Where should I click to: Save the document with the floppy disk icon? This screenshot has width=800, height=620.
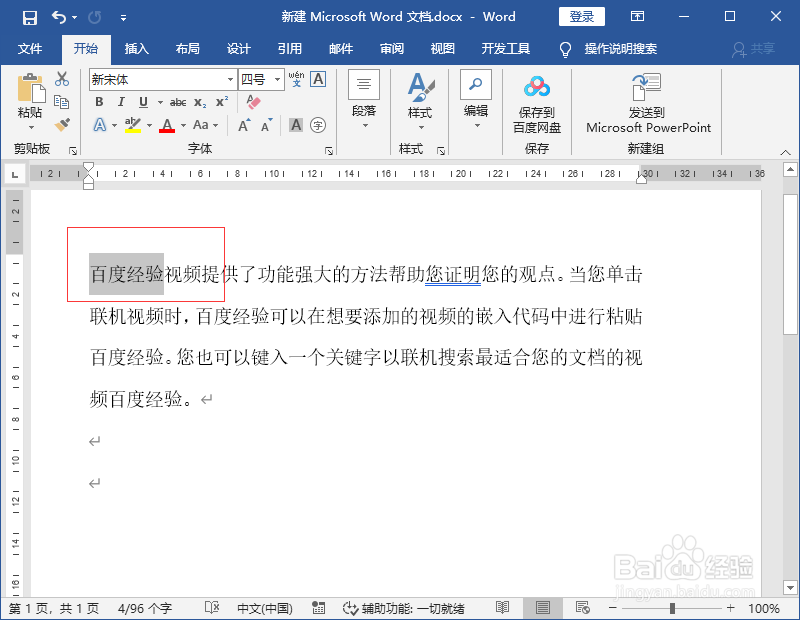pyautogui.click(x=30, y=17)
